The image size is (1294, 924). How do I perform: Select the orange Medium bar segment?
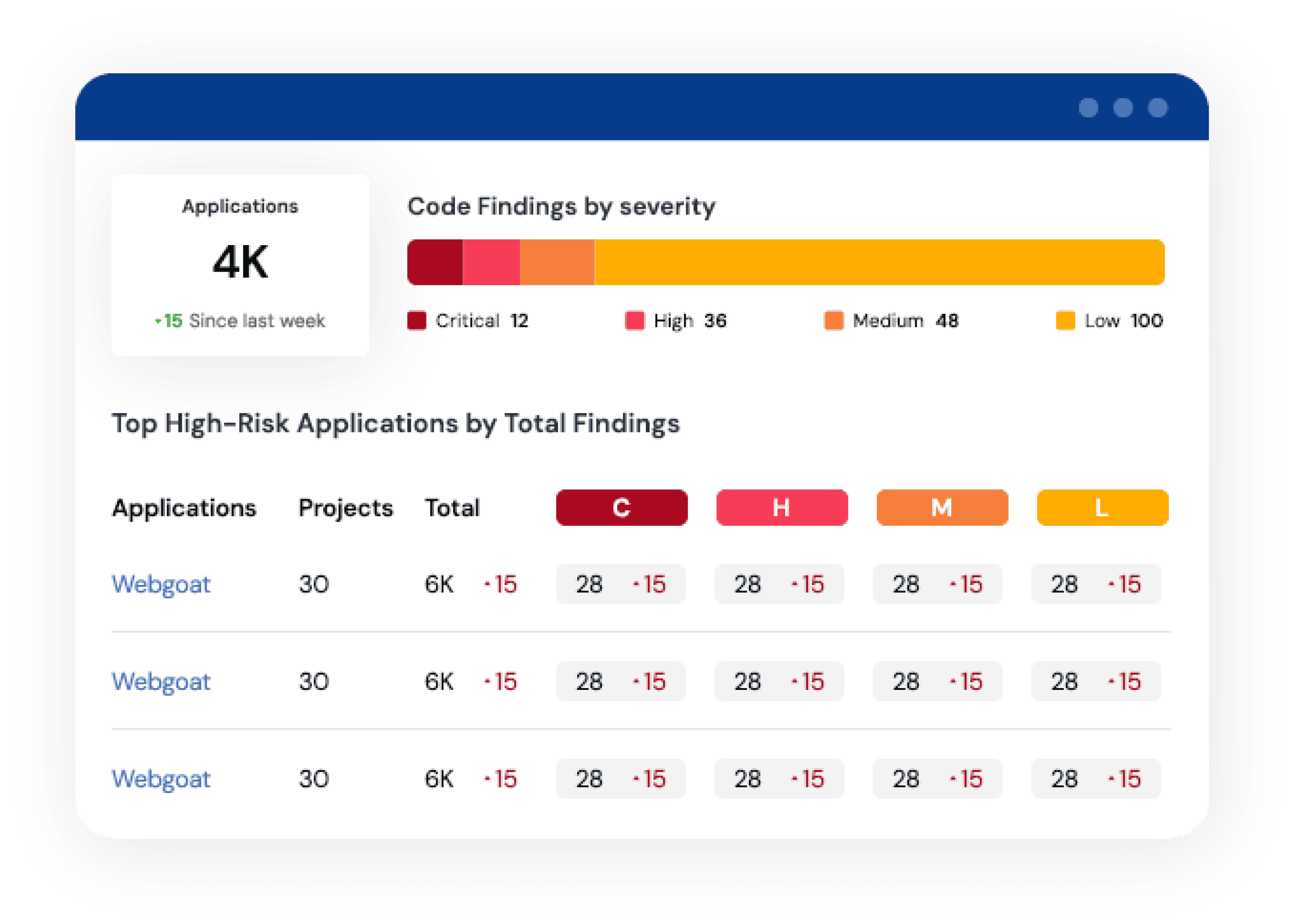click(557, 262)
